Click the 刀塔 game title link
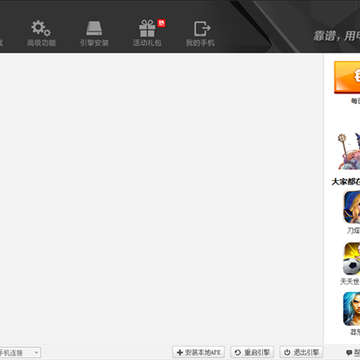 coord(353,231)
